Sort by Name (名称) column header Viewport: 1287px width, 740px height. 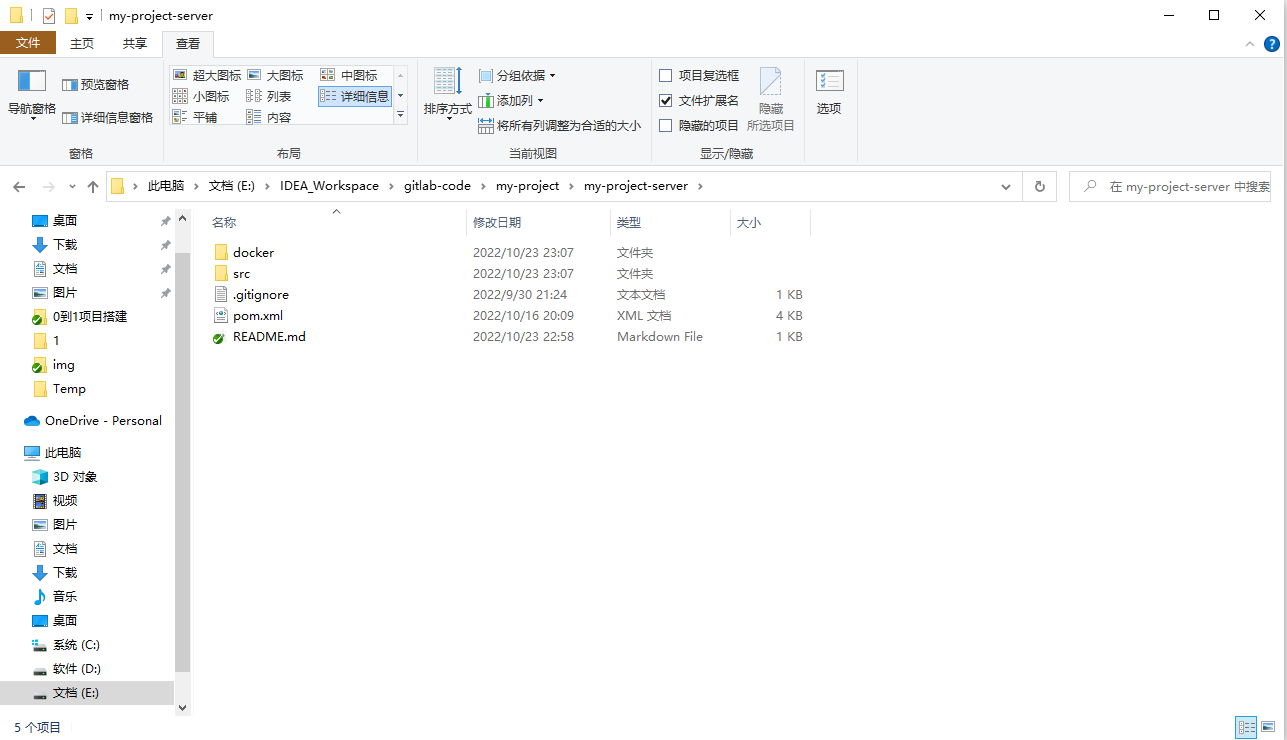click(x=336, y=222)
